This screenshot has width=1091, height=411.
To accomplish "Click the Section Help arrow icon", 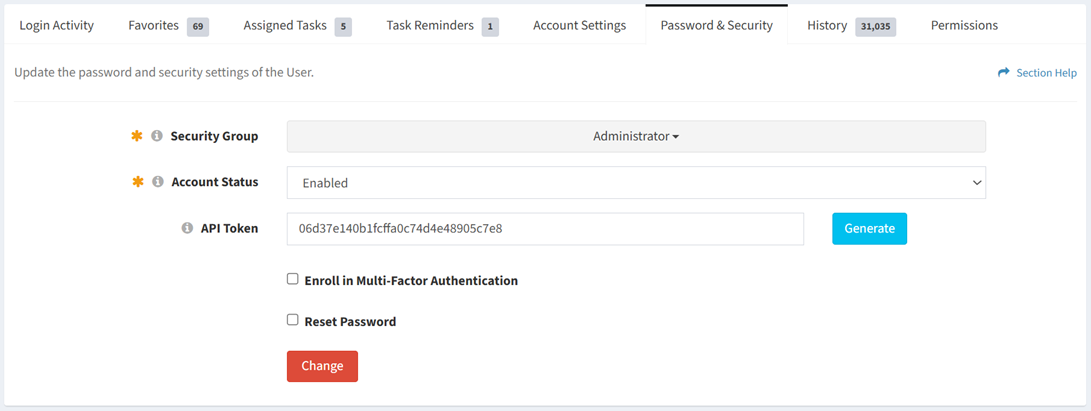I will pos(1003,72).
